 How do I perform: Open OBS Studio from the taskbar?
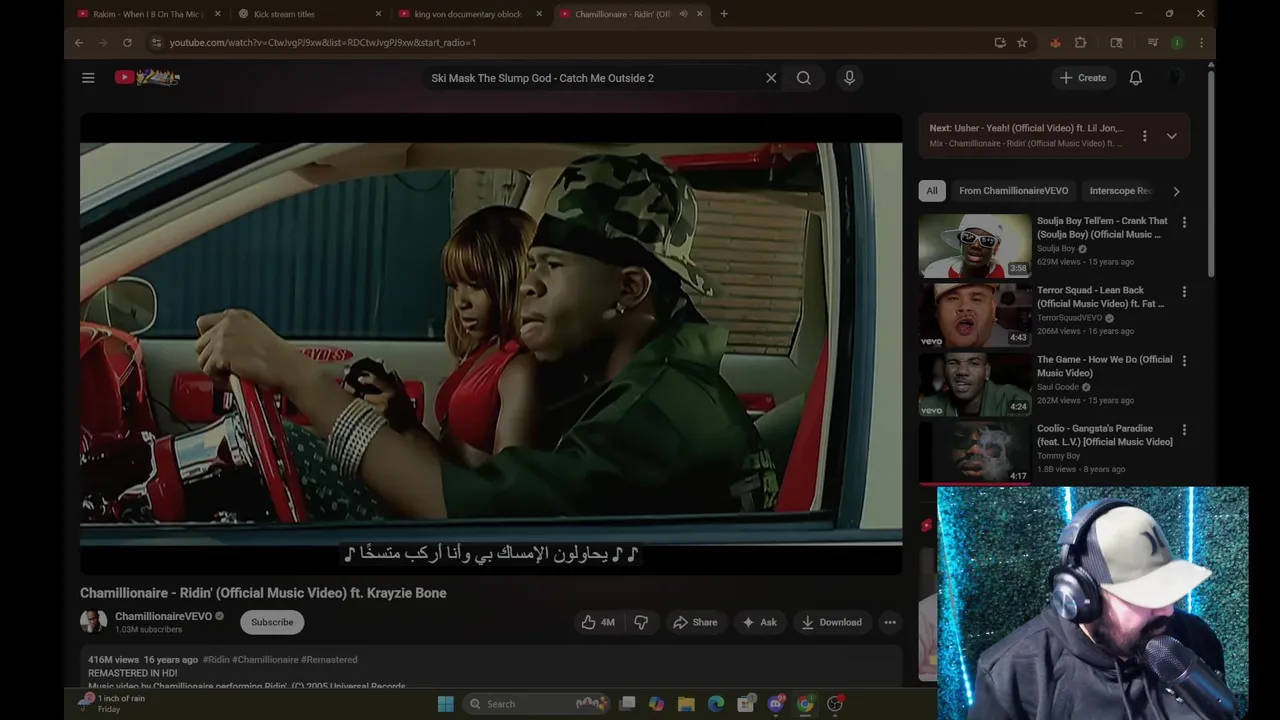835,704
